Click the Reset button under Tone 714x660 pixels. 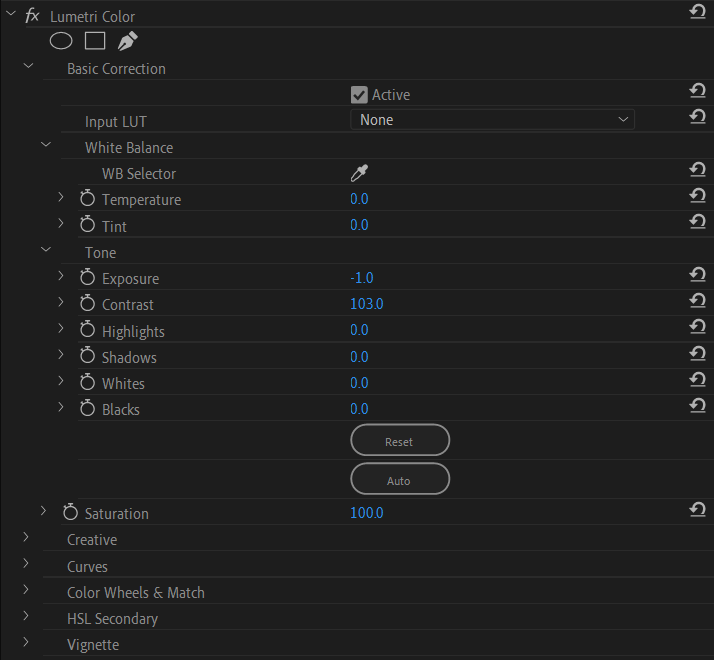400,440
